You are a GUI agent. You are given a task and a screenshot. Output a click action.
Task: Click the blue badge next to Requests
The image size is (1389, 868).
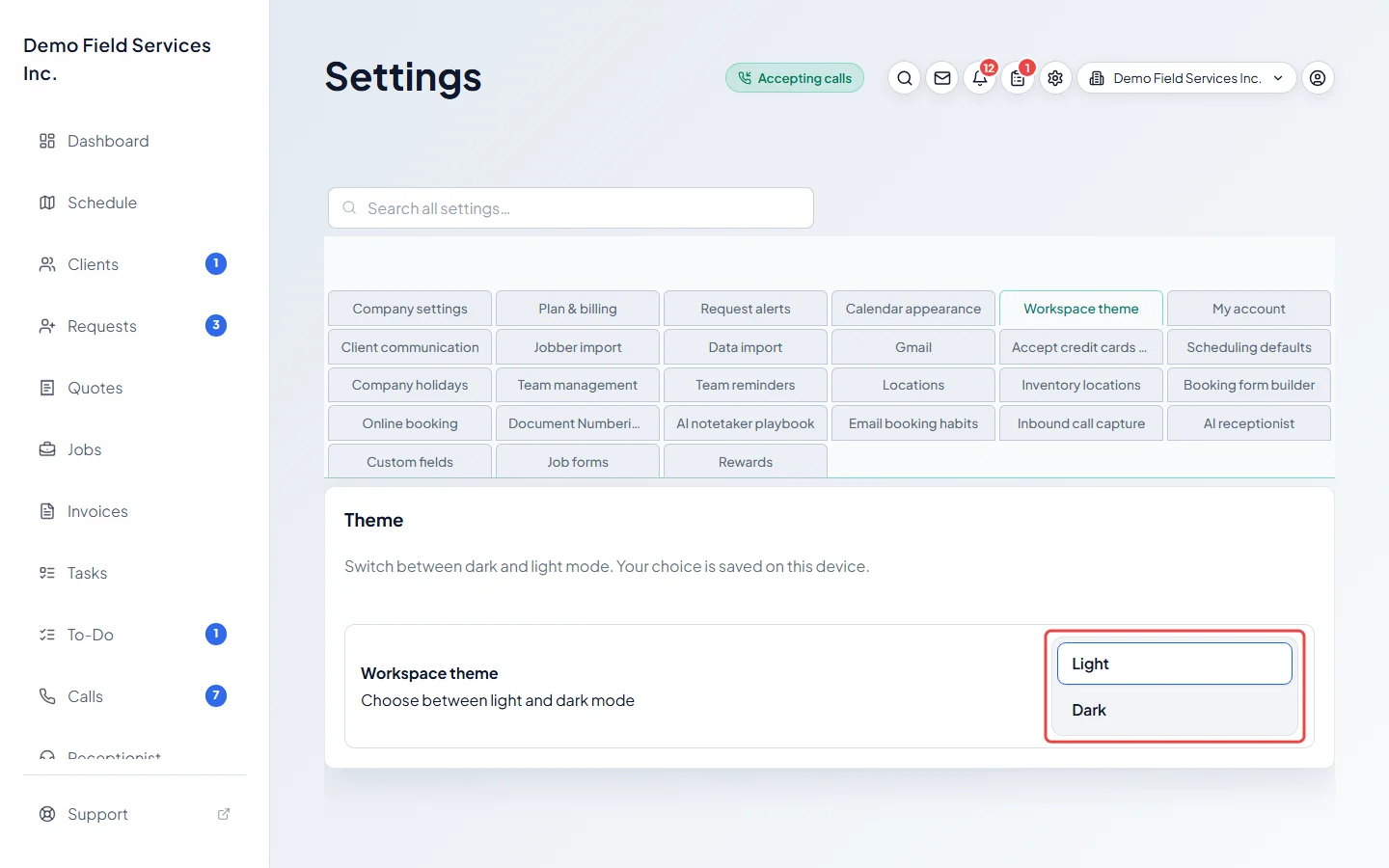click(216, 326)
